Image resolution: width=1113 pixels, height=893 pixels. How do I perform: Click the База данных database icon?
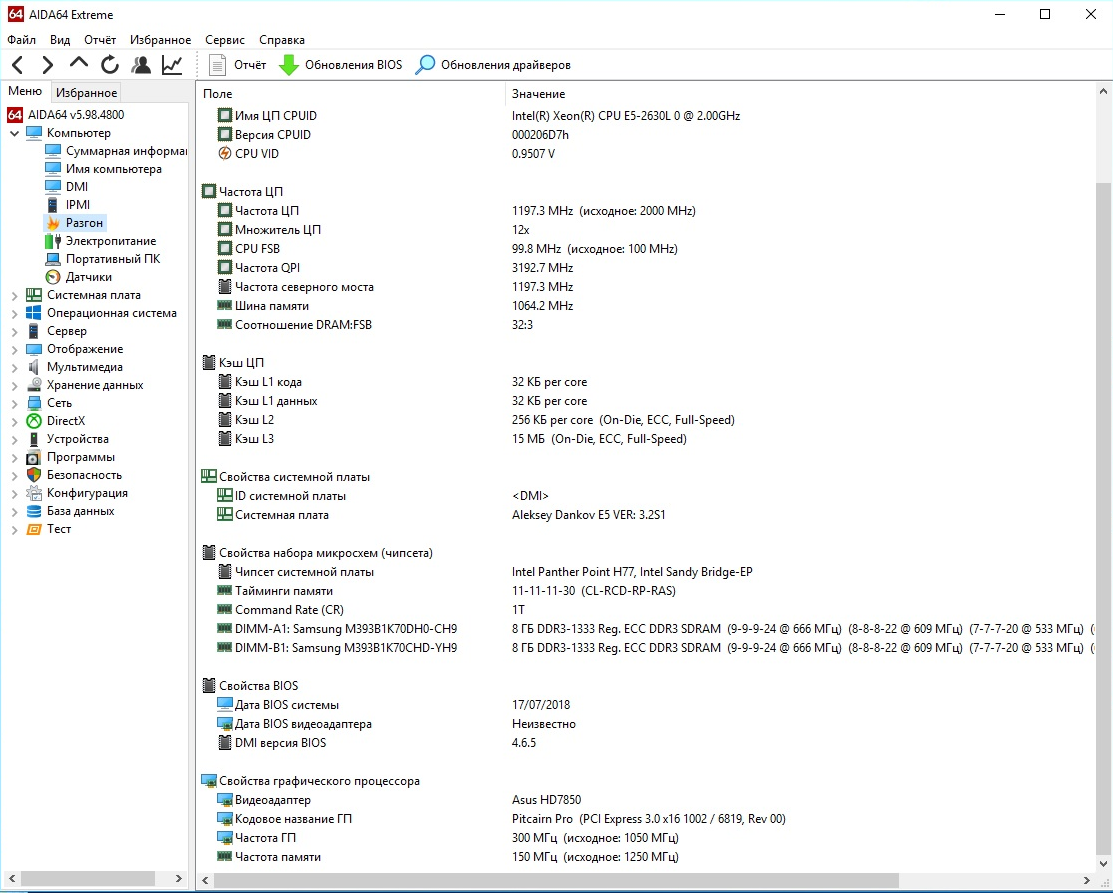33,511
